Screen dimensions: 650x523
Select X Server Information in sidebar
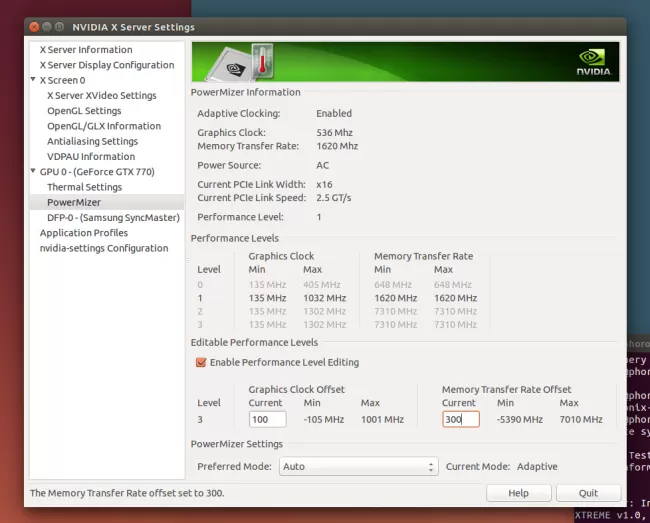(x=86, y=50)
